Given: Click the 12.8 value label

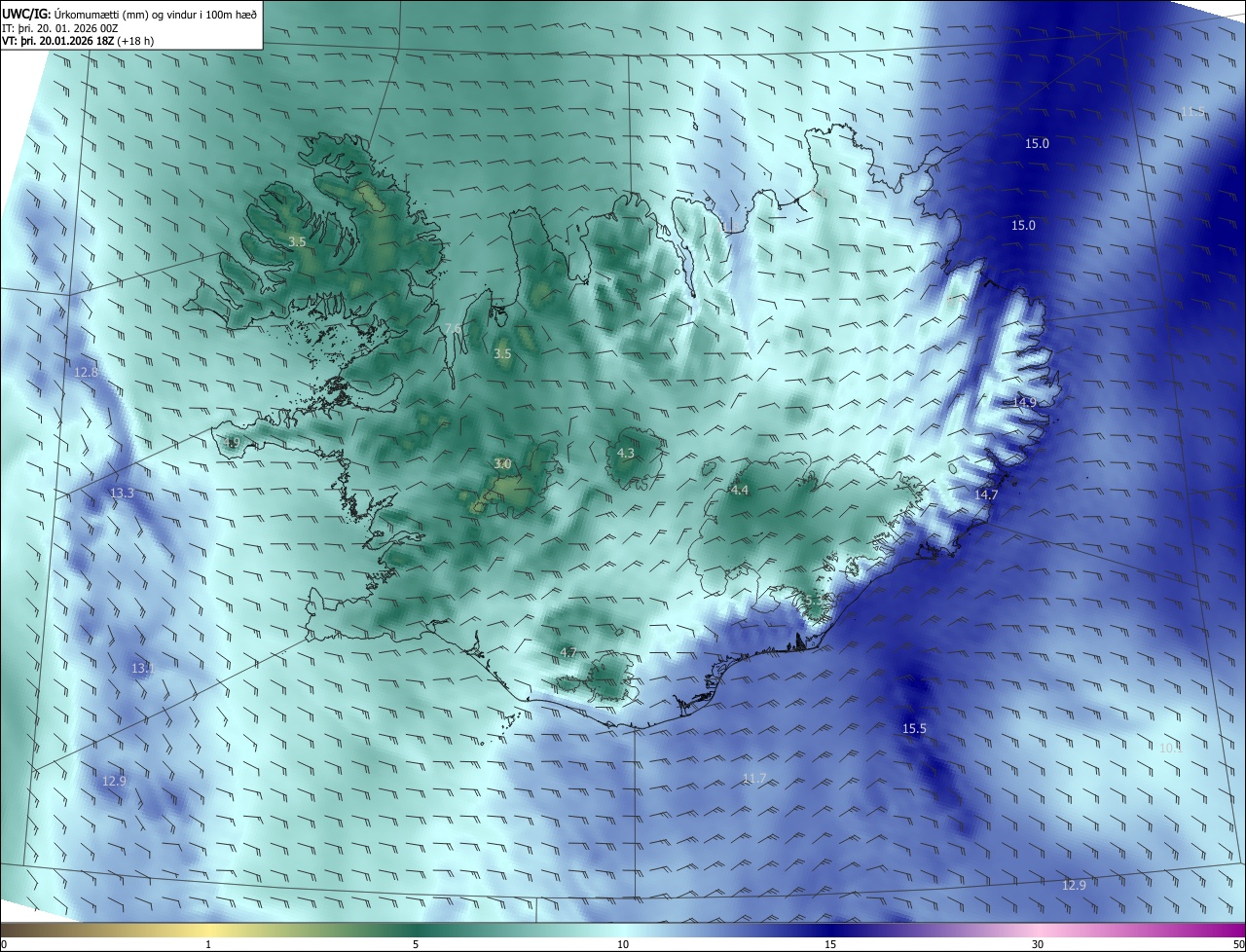Looking at the screenshot, I should 86,372.
